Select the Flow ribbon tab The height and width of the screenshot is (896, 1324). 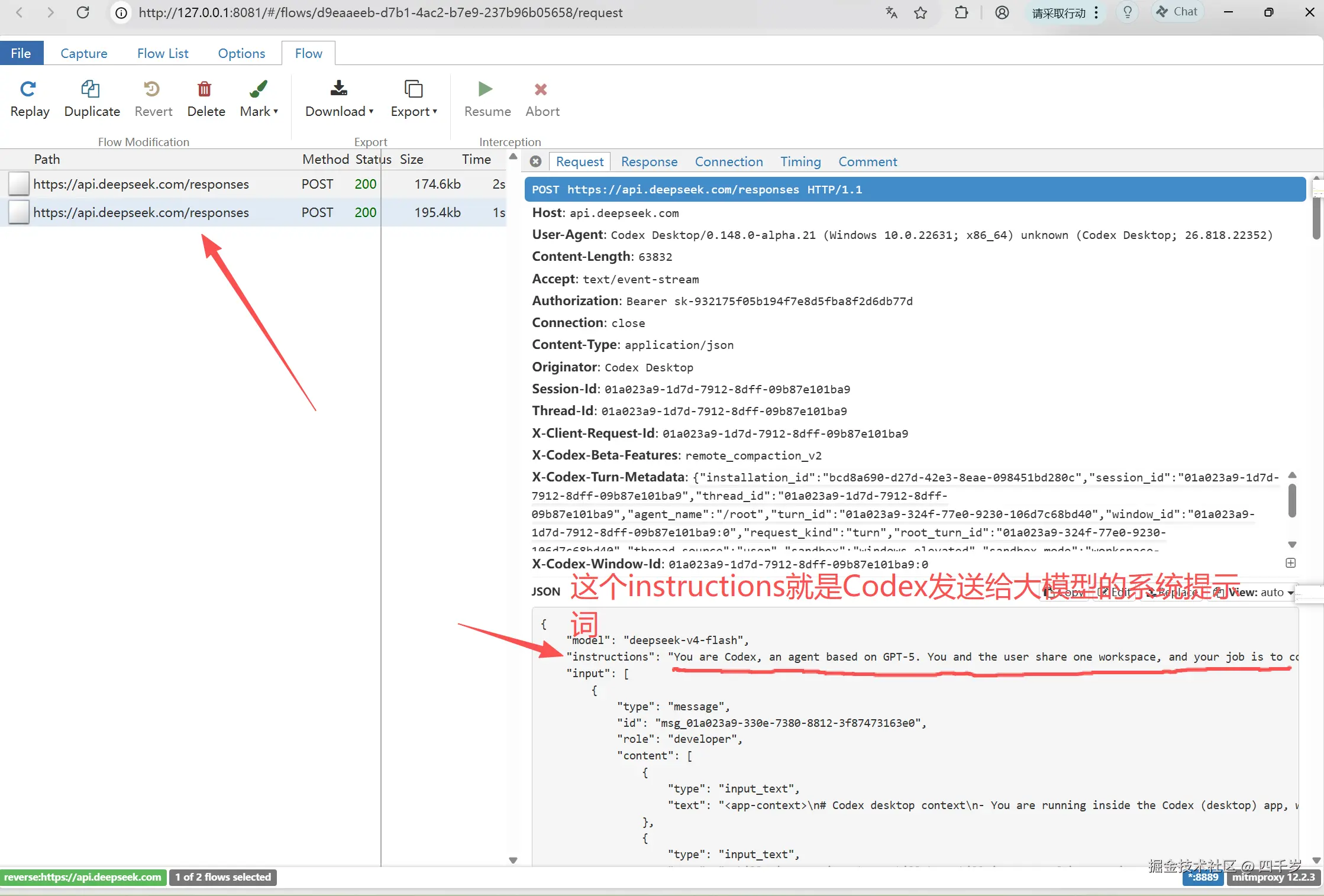coord(308,53)
